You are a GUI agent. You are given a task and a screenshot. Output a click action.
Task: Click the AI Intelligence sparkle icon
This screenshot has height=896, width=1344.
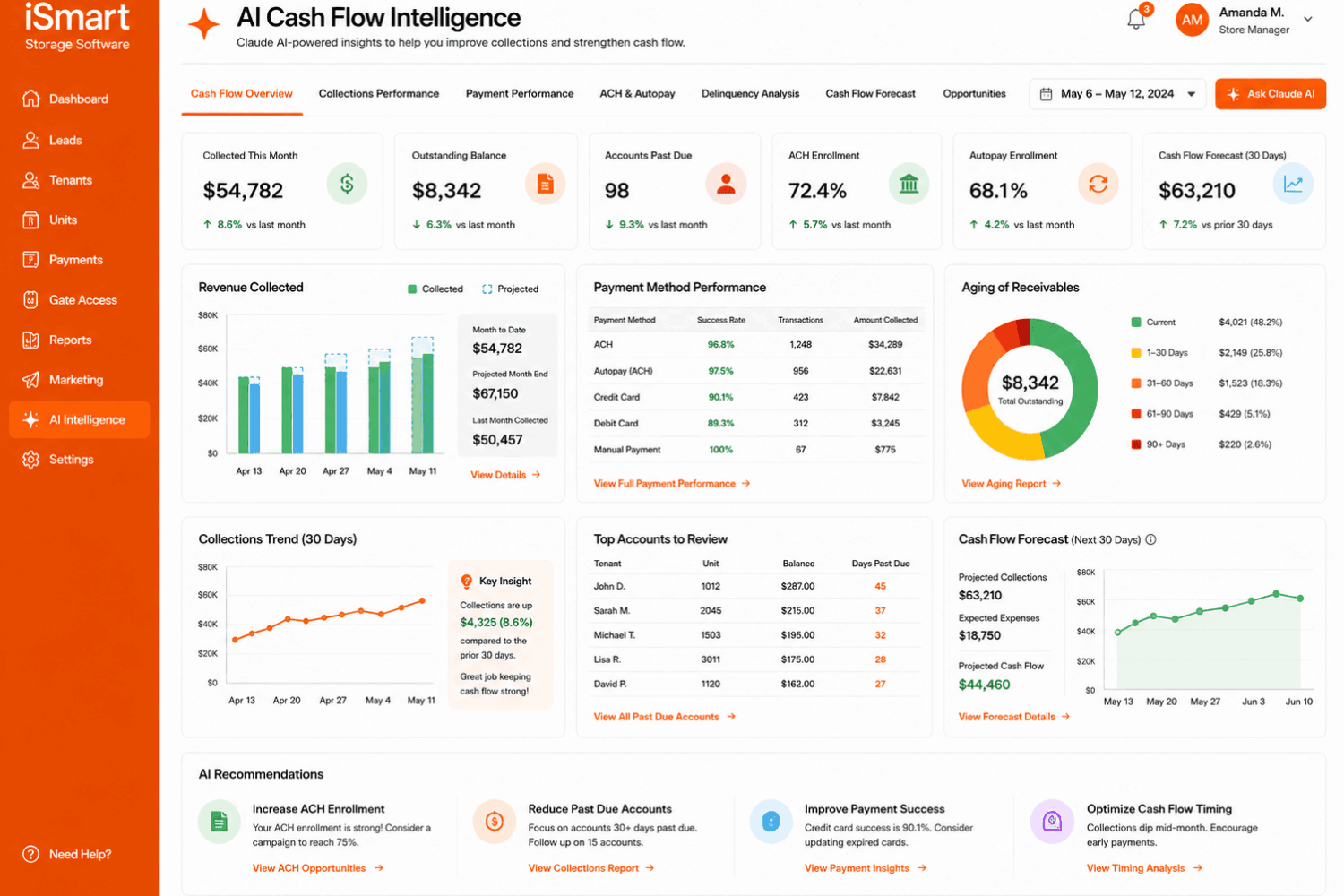point(31,419)
